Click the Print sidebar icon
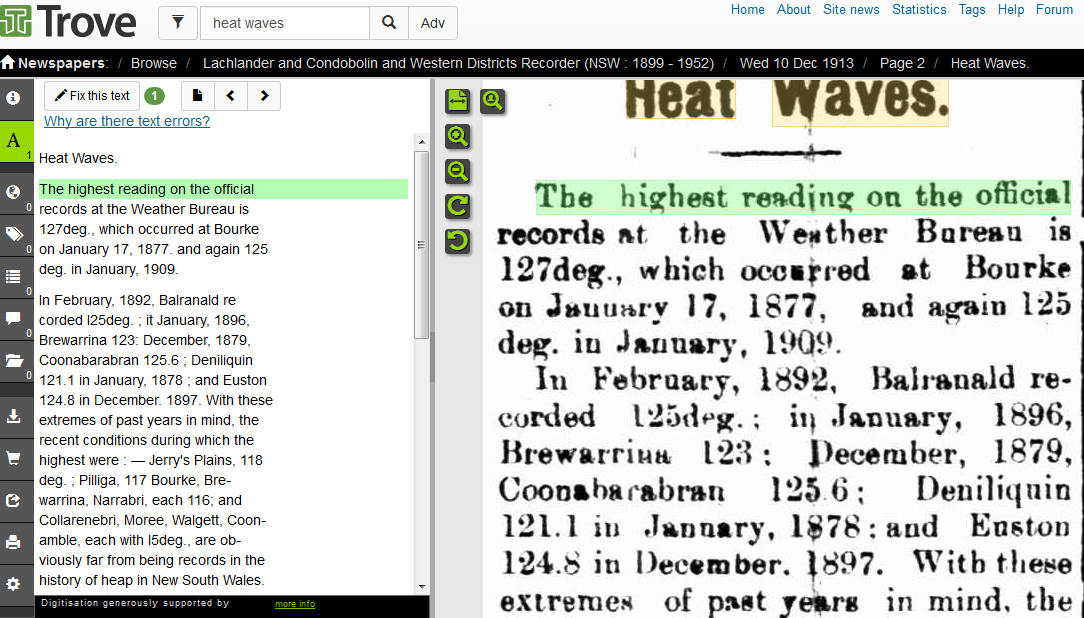Image resolution: width=1084 pixels, height=618 pixels. 14,542
